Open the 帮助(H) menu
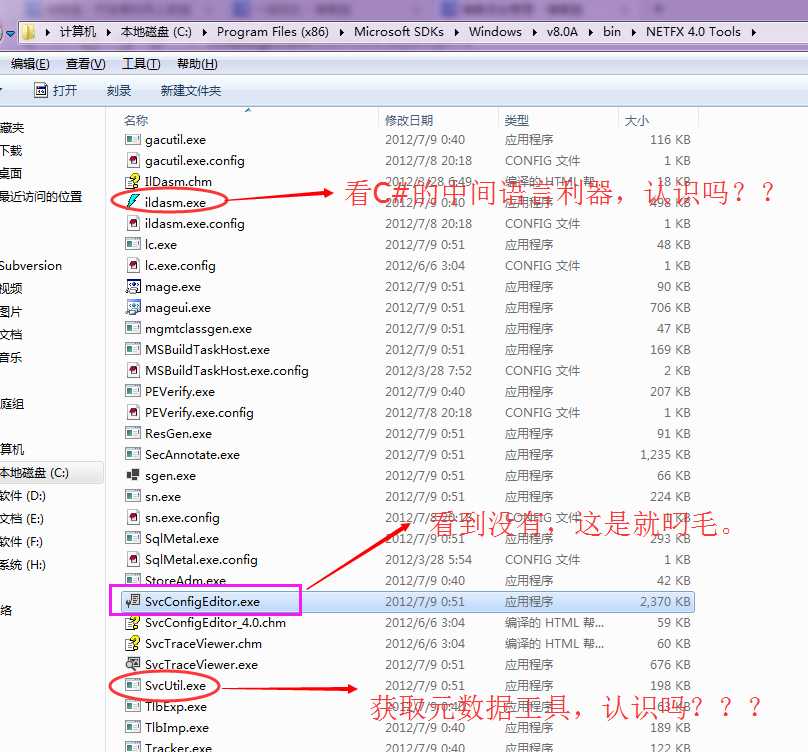Viewport: 808px width, 752px height. 197,64
